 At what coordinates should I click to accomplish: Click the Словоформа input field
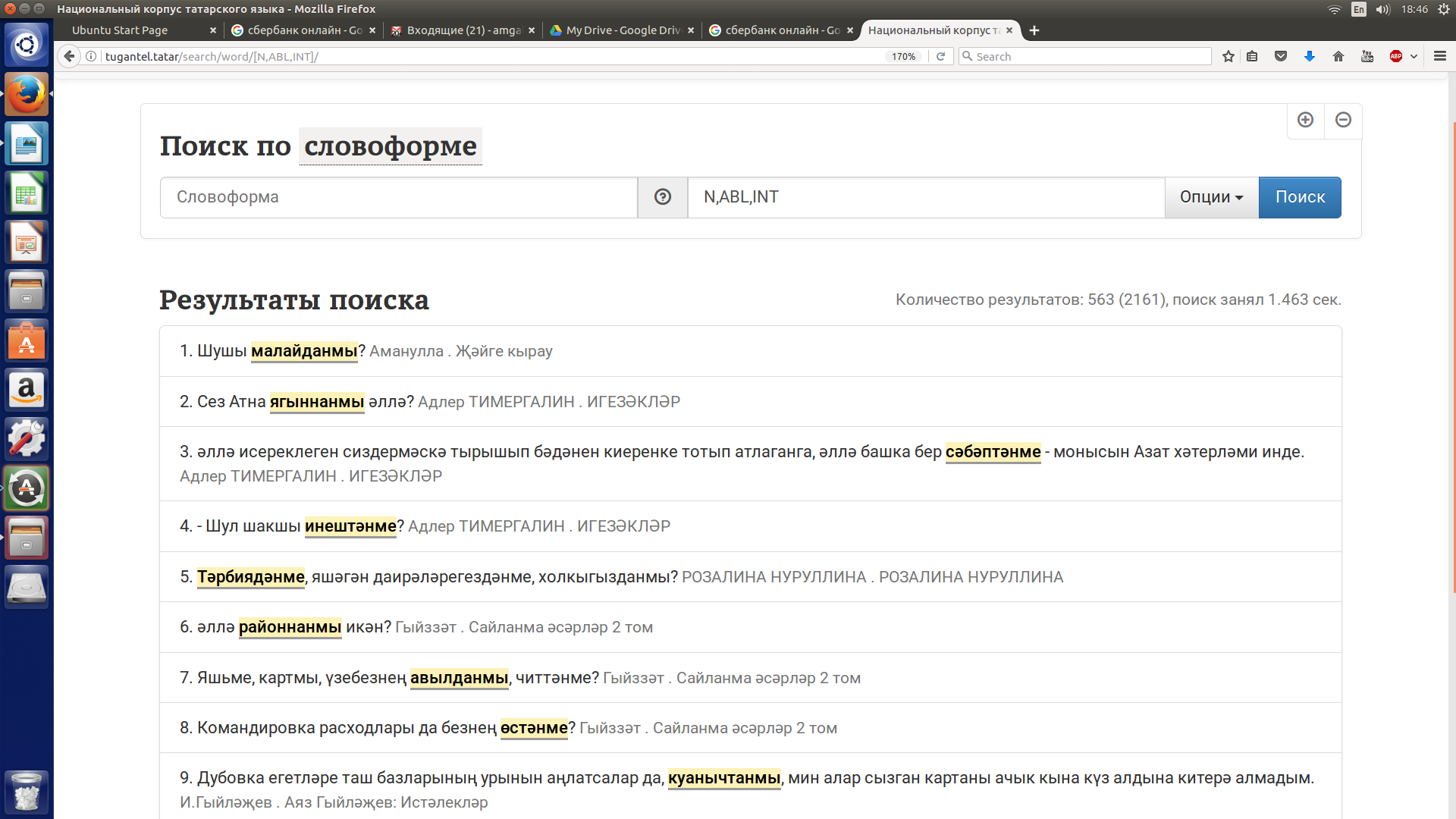(398, 197)
